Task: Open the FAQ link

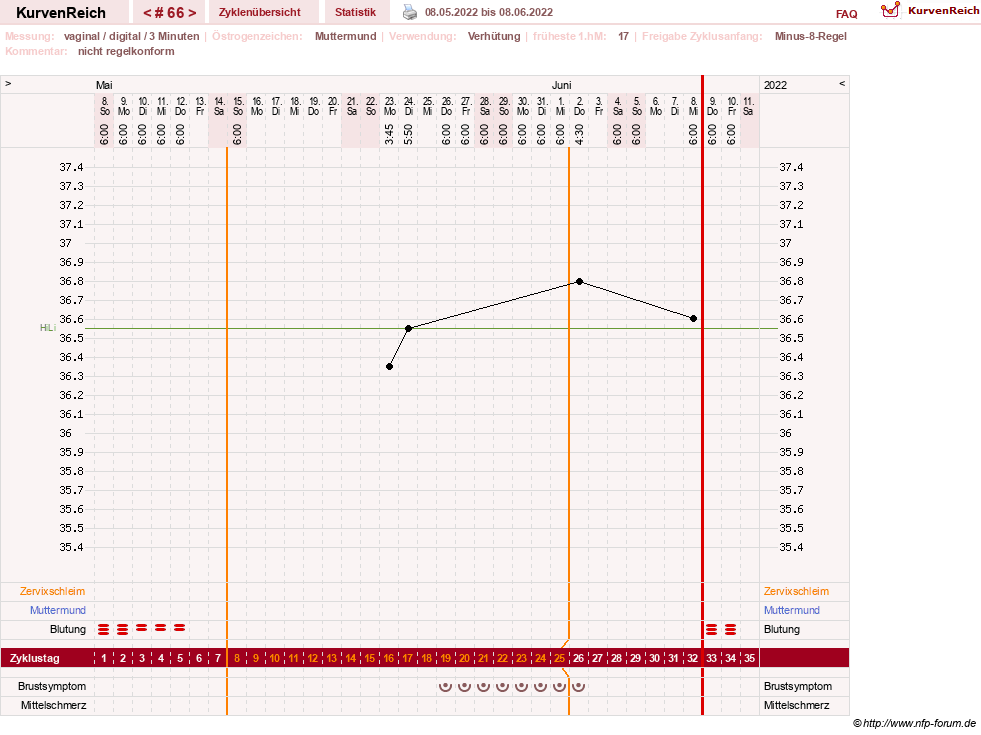Action: [846, 14]
